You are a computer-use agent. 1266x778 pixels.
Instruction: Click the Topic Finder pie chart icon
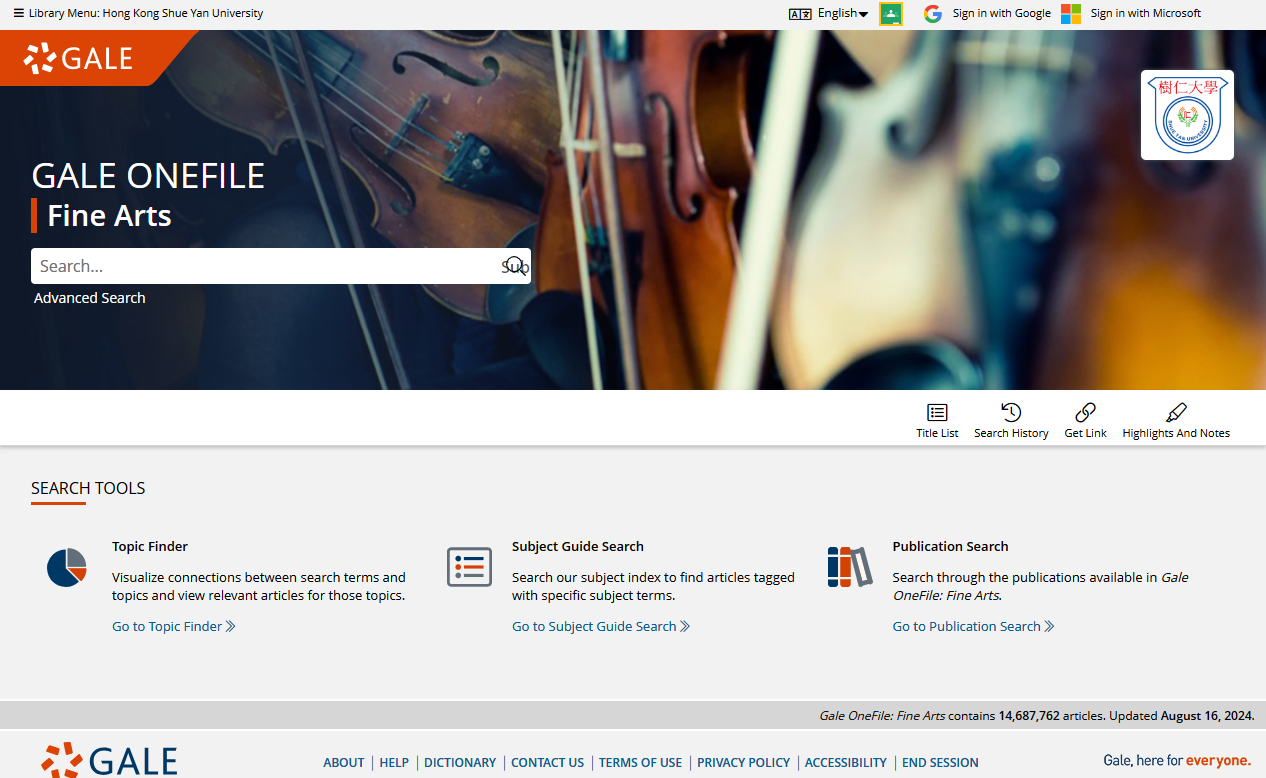click(x=67, y=568)
